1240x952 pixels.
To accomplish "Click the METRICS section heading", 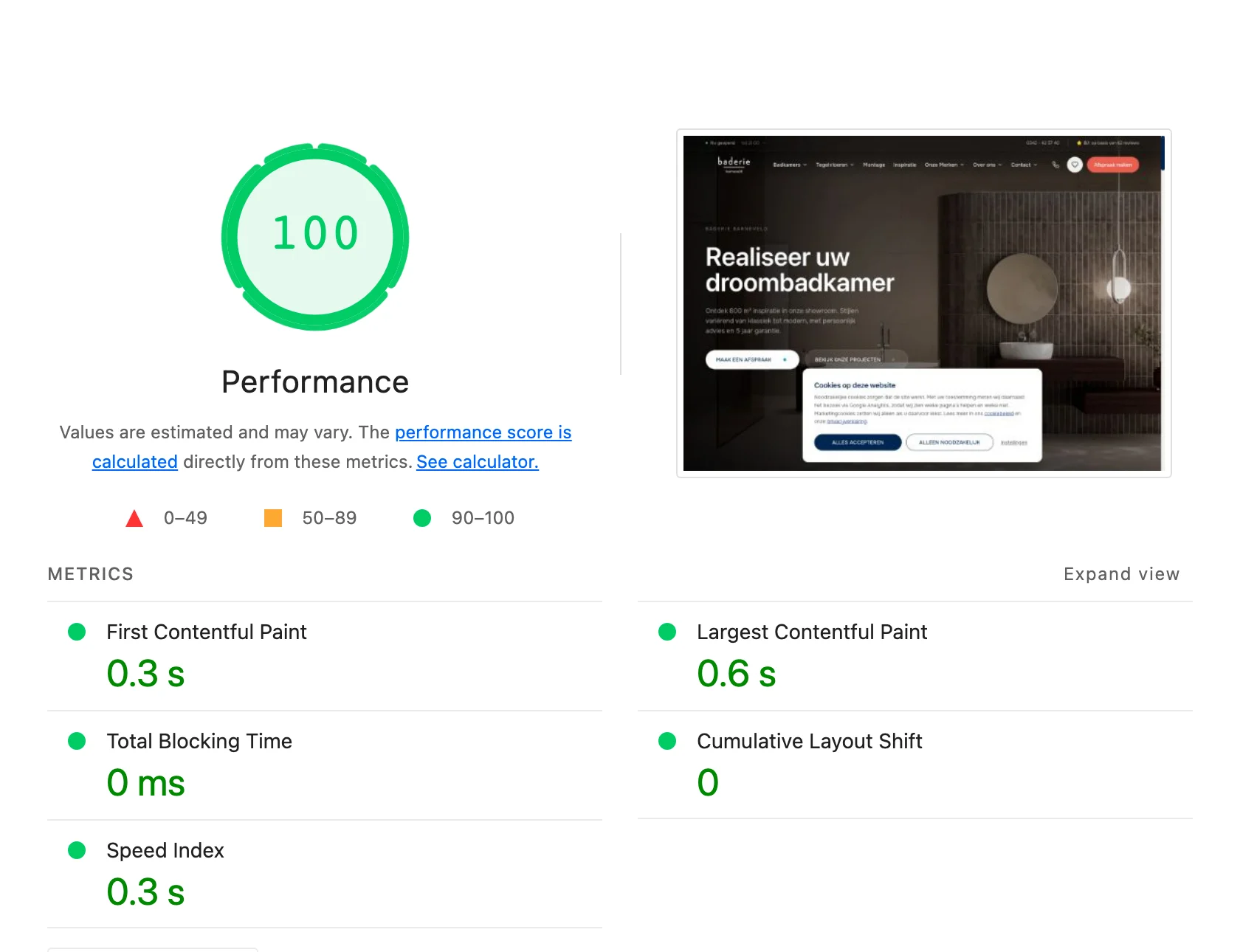I will click(91, 574).
